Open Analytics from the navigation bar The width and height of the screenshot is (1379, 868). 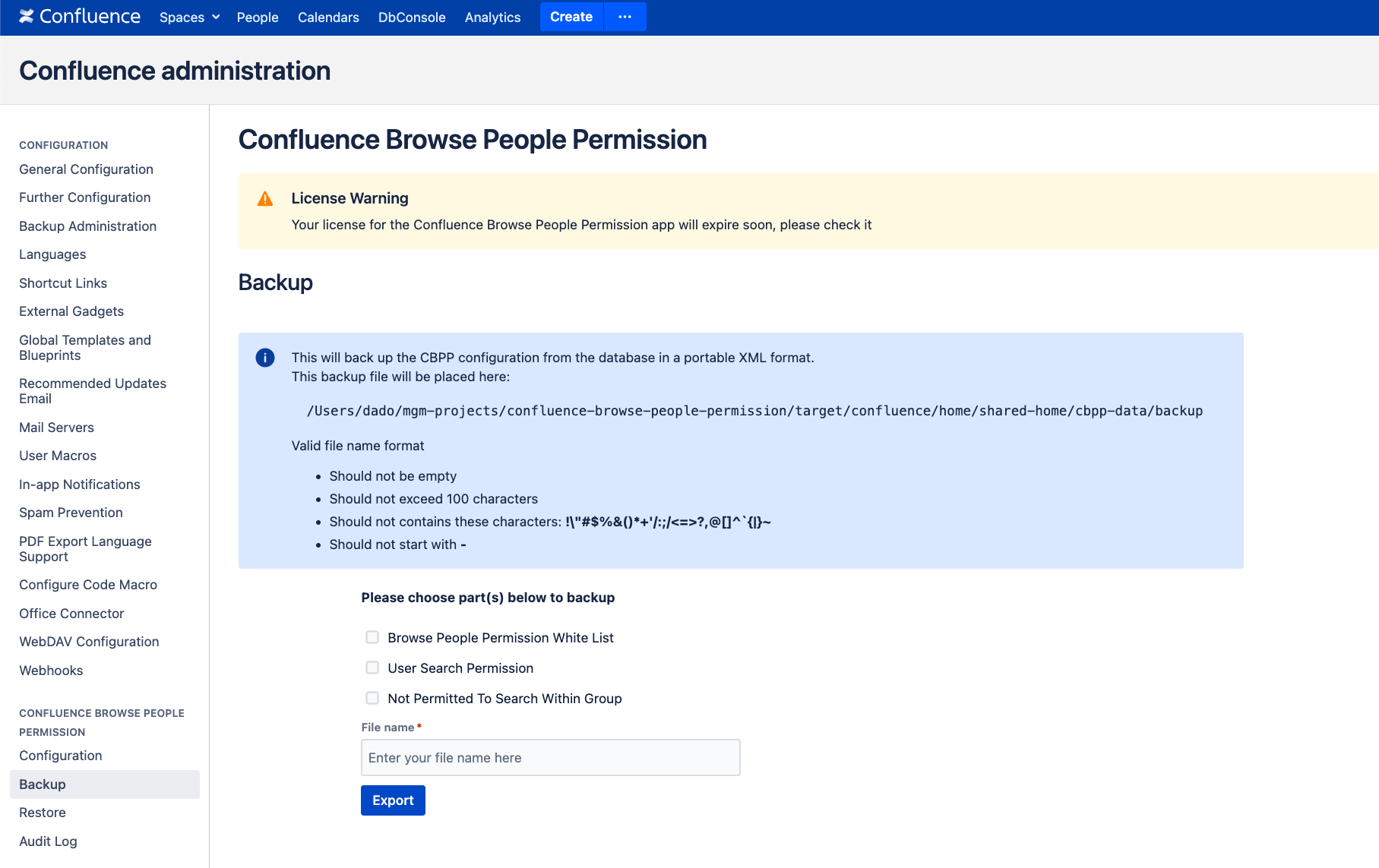click(492, 17)
